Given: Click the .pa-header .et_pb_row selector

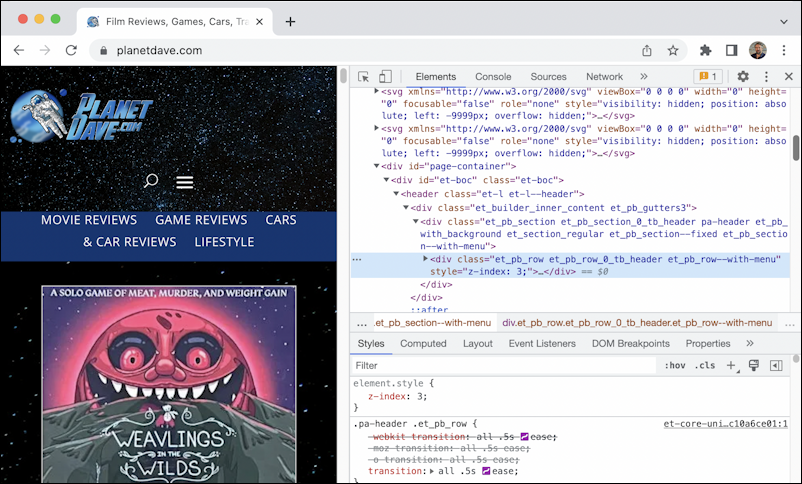Looking at the screenshot, I should point(410,424).
